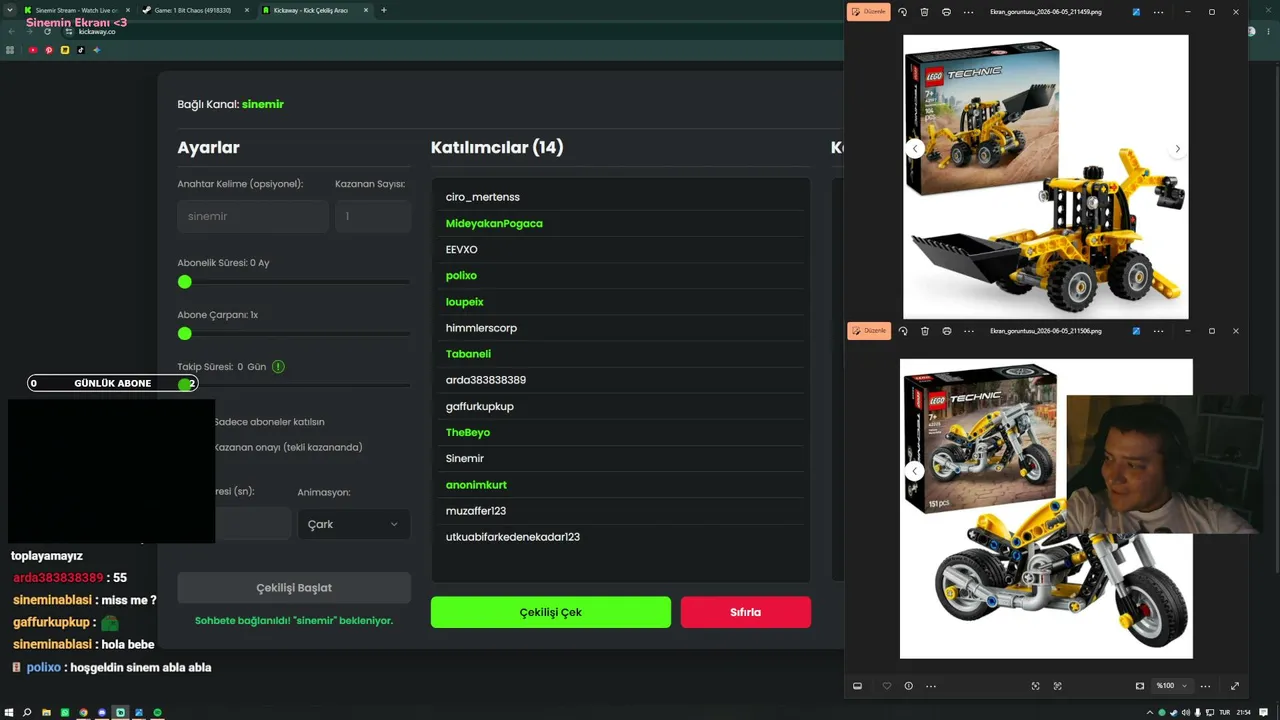Go to previous image in upper Photos window
This screenshot has width=1280, height=720.
click(x=914, y=149)
